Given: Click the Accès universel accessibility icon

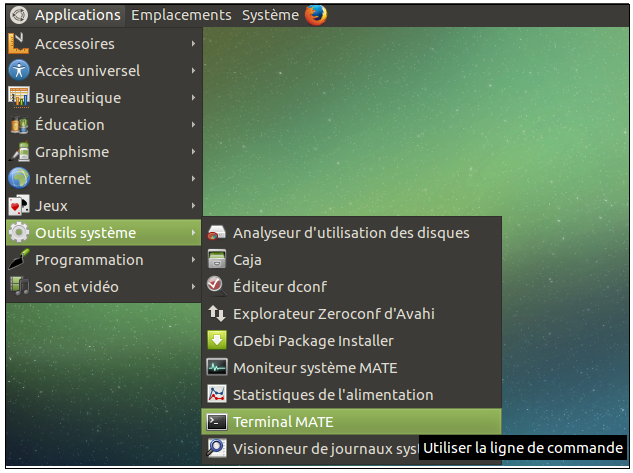Looking at the screenshot, I should point(19,70).
